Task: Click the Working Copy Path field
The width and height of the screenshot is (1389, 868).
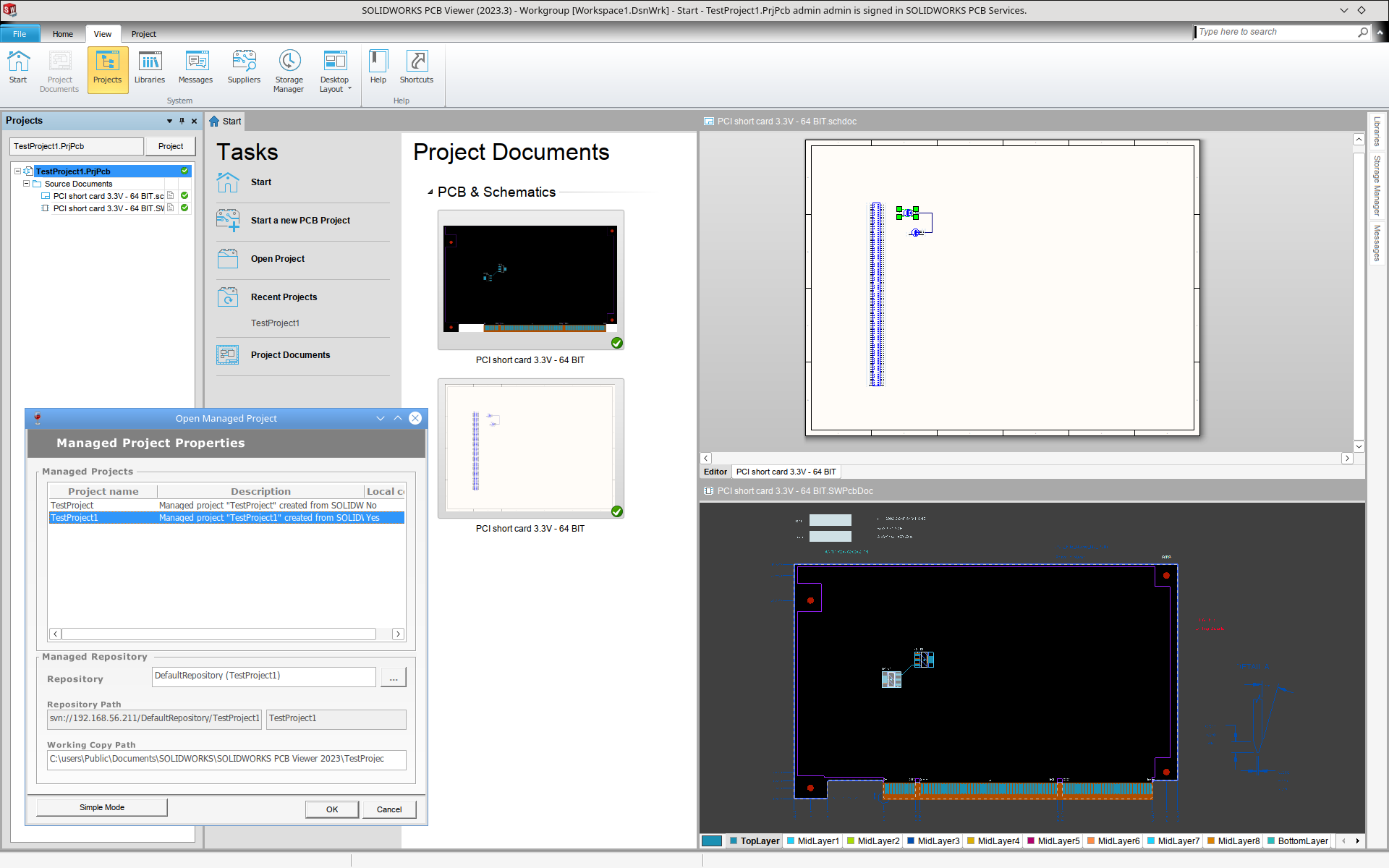Action: 226,759
